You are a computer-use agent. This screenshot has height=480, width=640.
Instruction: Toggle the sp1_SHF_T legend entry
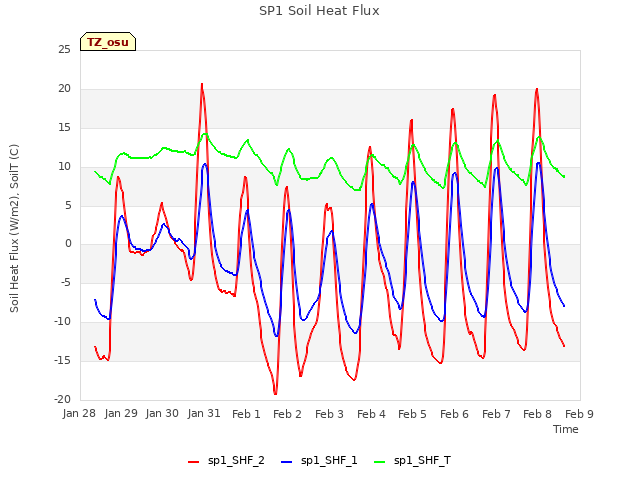(x=412, y=461)
